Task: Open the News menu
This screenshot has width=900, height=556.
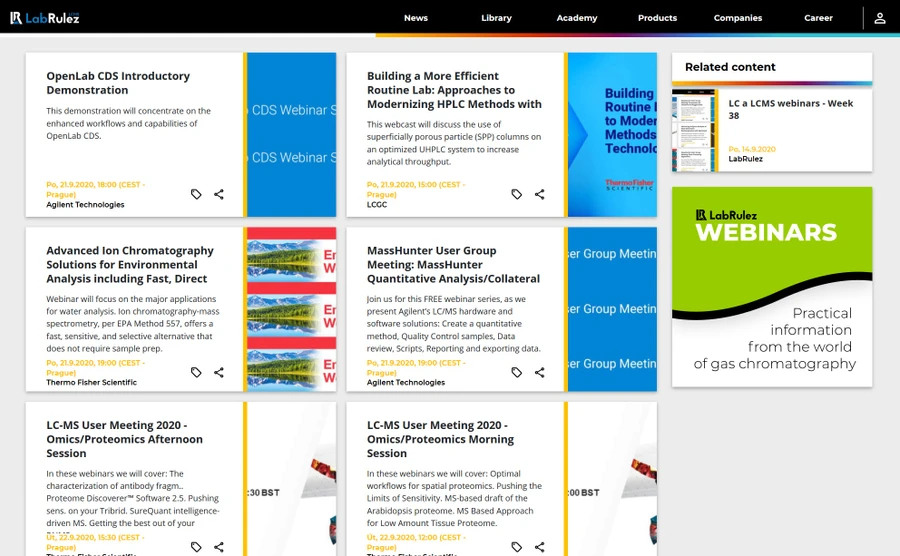Action: (416, 18)
